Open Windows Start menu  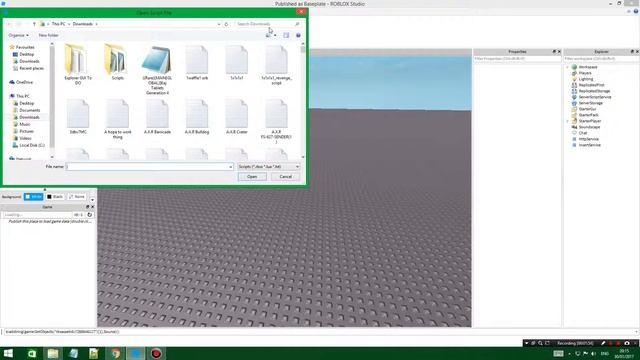pyautogui.click(x=8, y=353)
